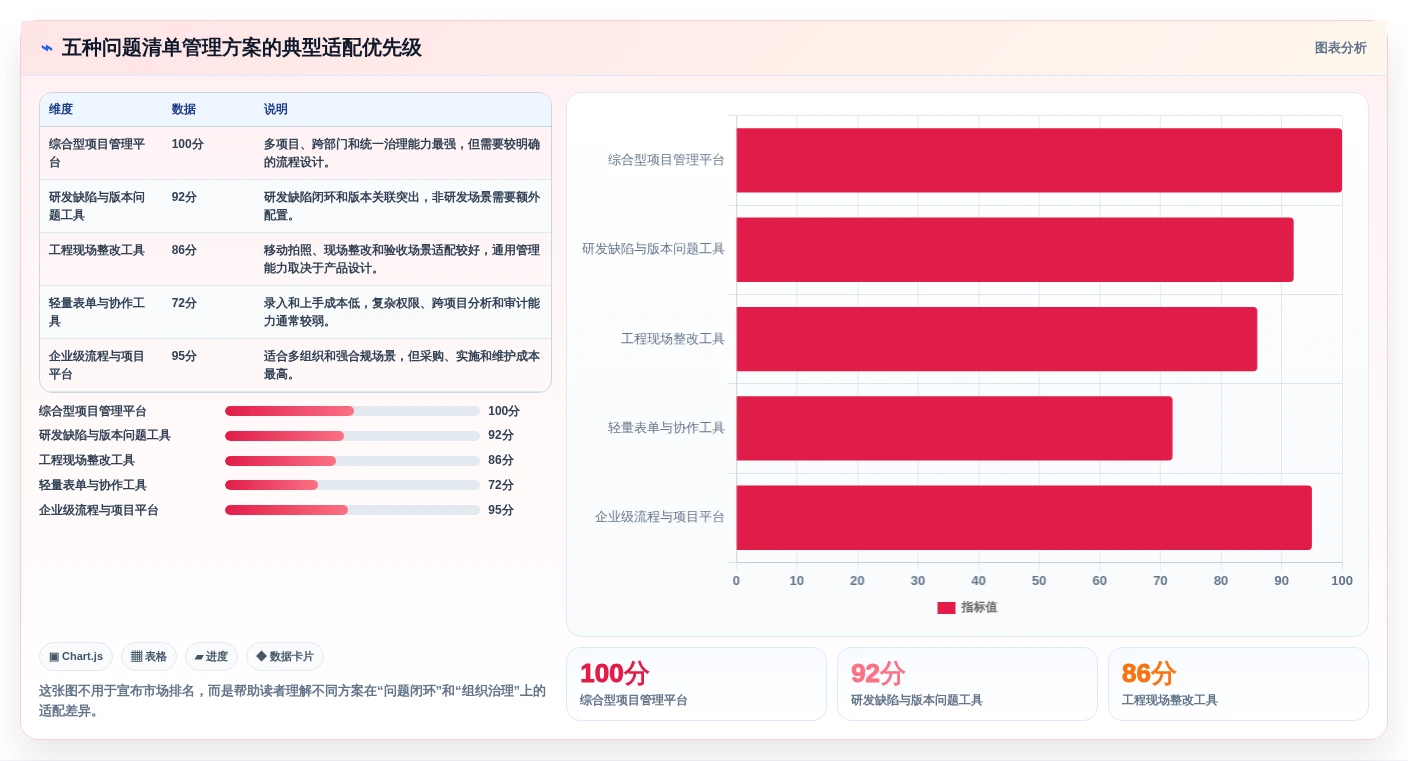
Task: Toggle the 指标值 legend swatch in chart
Action: pyautogui.click(x=946, y=608)
